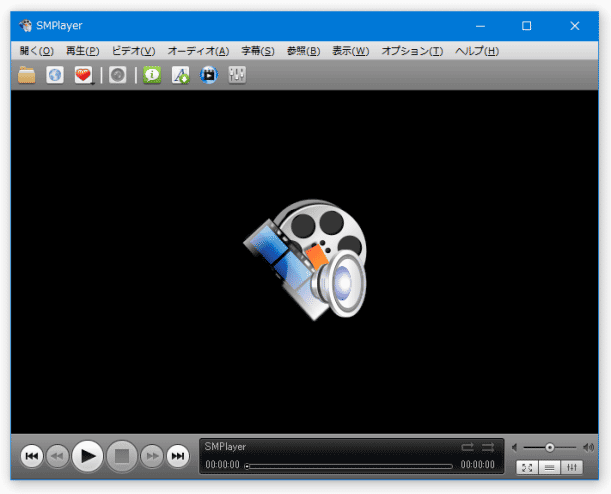611x494 pixels.
Task: Open the green info properties icon
Action: click(x=152, y=75)
